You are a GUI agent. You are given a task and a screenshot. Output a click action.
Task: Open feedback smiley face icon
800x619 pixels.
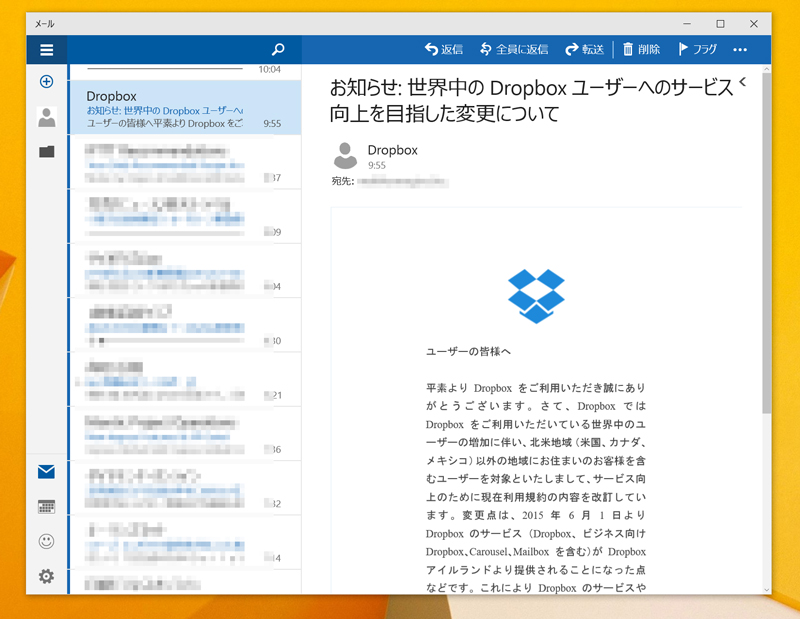tap(46, 541)
